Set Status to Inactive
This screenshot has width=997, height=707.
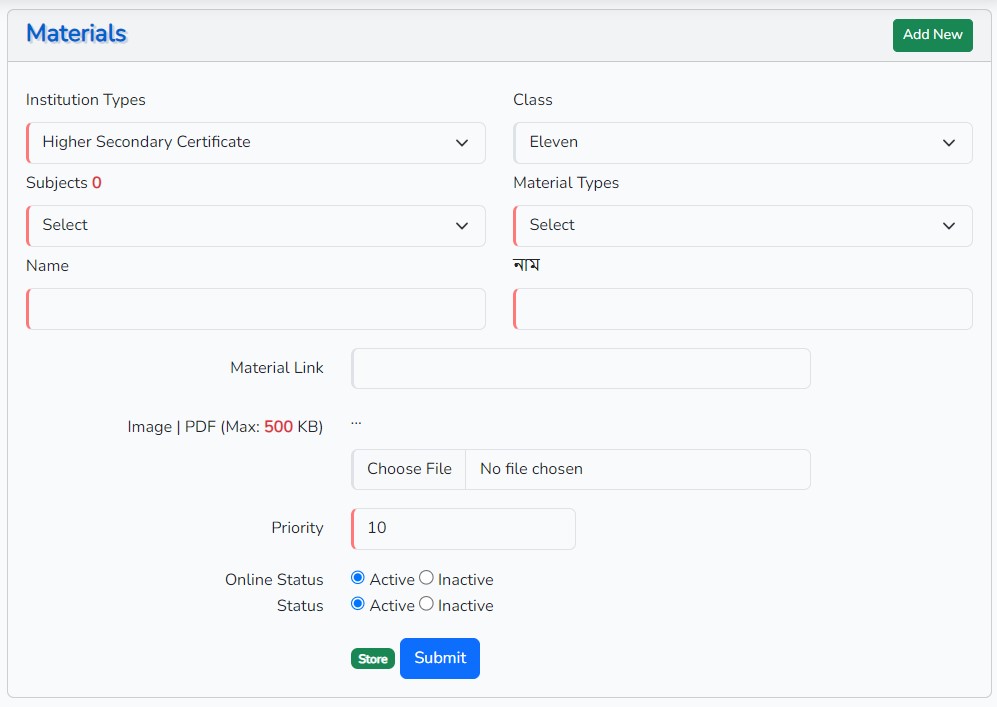[x=426, y=604]
